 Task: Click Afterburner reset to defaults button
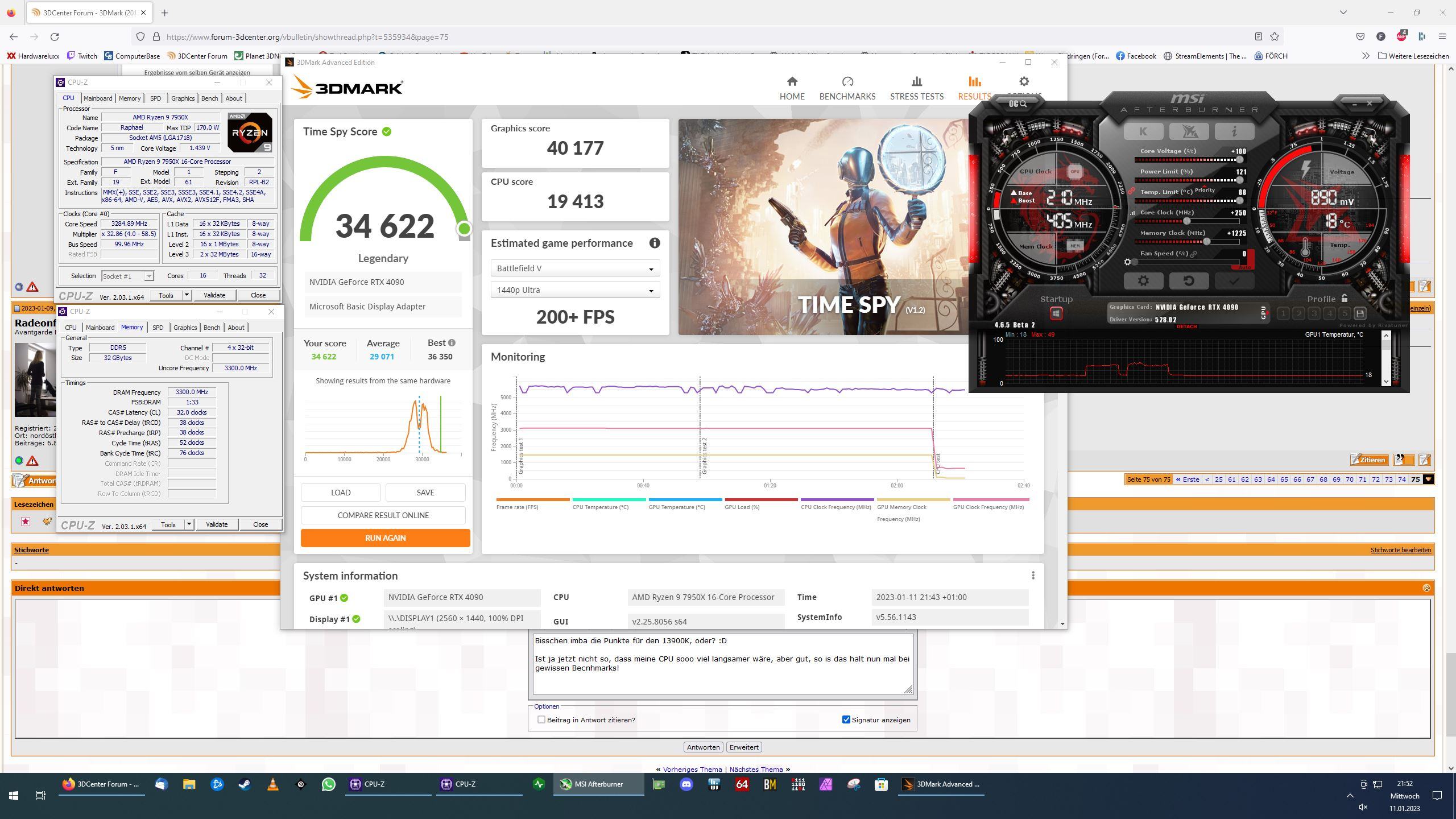click(1188, 281)
